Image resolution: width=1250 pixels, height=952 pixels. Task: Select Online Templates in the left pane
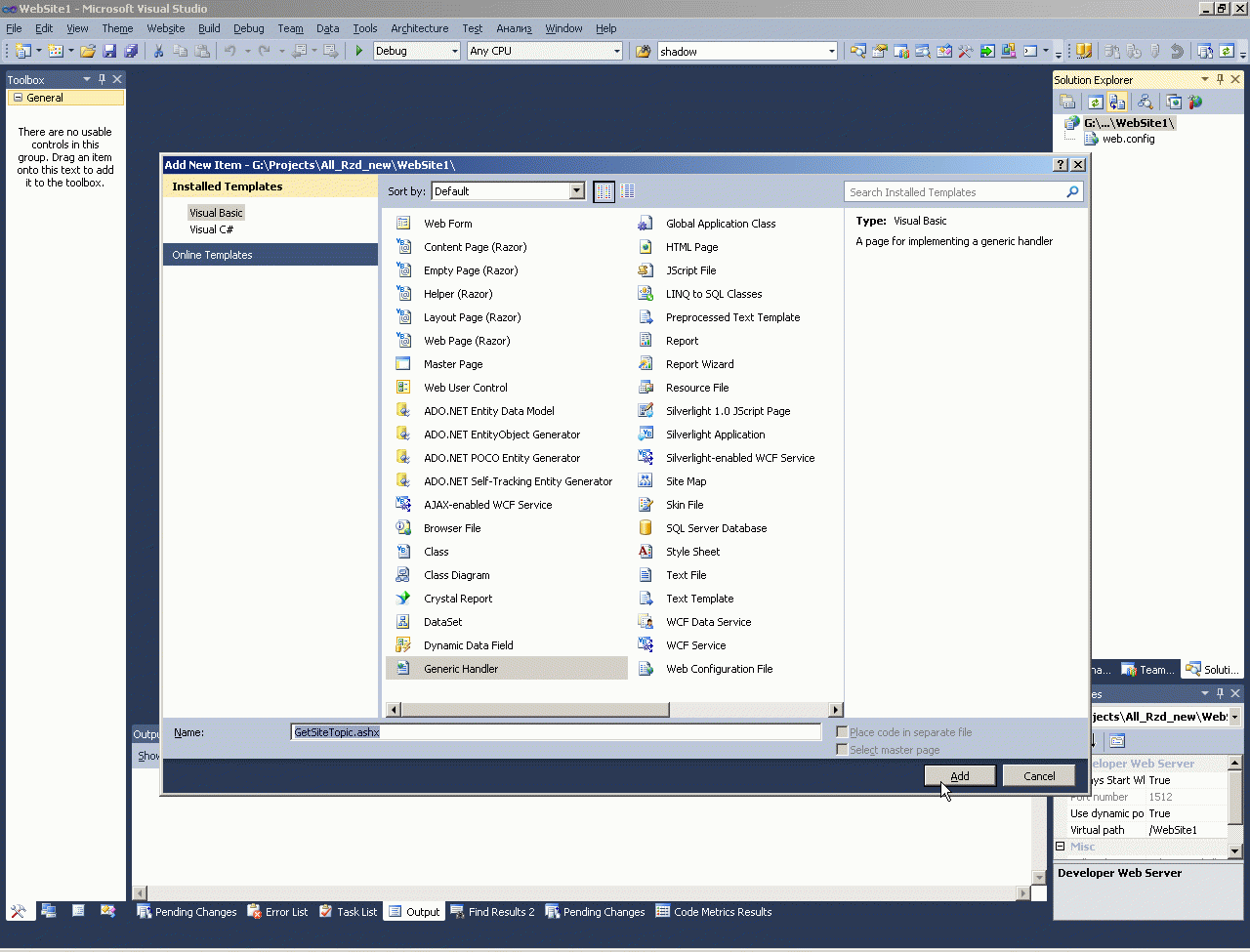pos(271,255)
